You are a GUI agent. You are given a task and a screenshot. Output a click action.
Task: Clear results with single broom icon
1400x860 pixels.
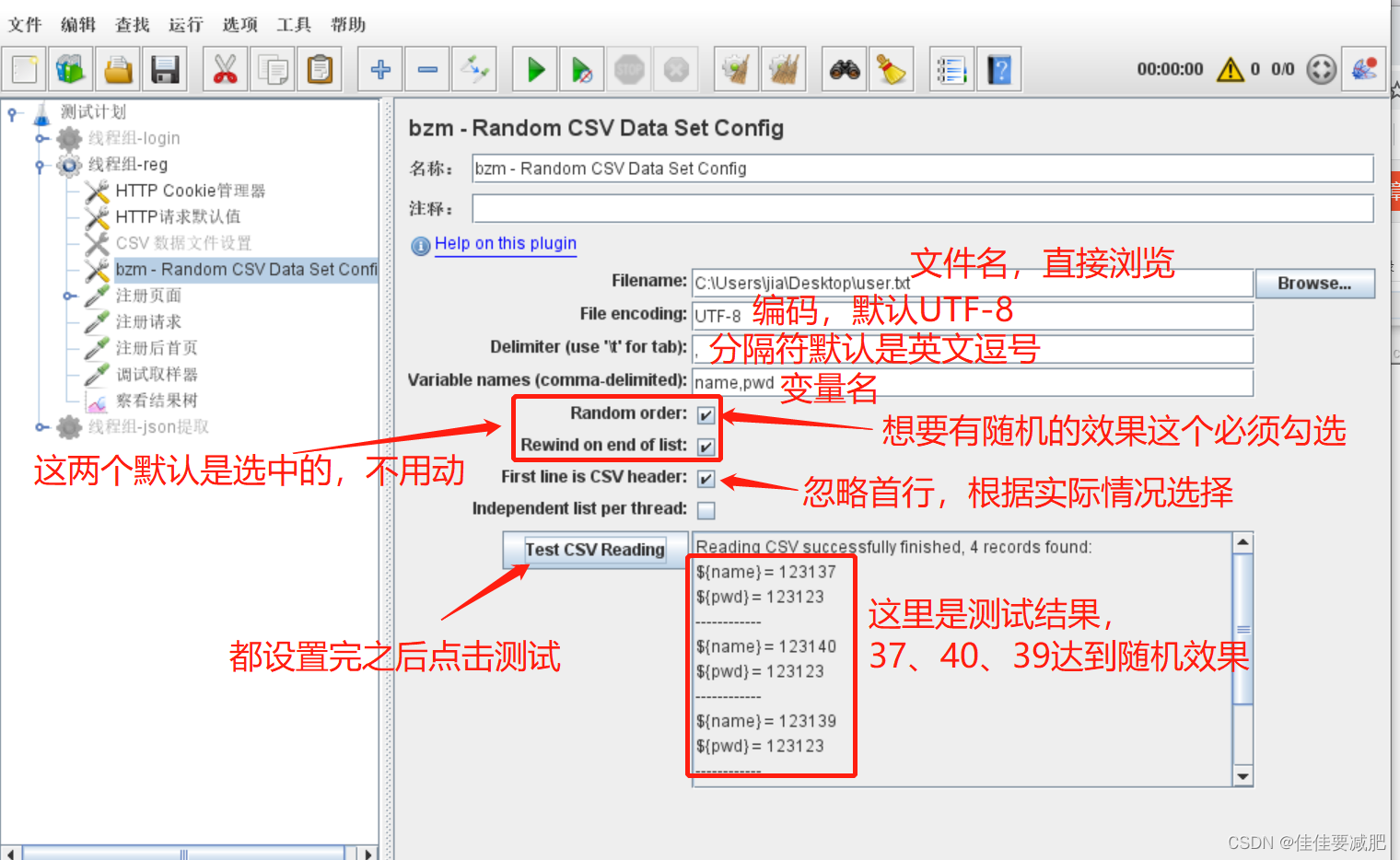(736, 69)
